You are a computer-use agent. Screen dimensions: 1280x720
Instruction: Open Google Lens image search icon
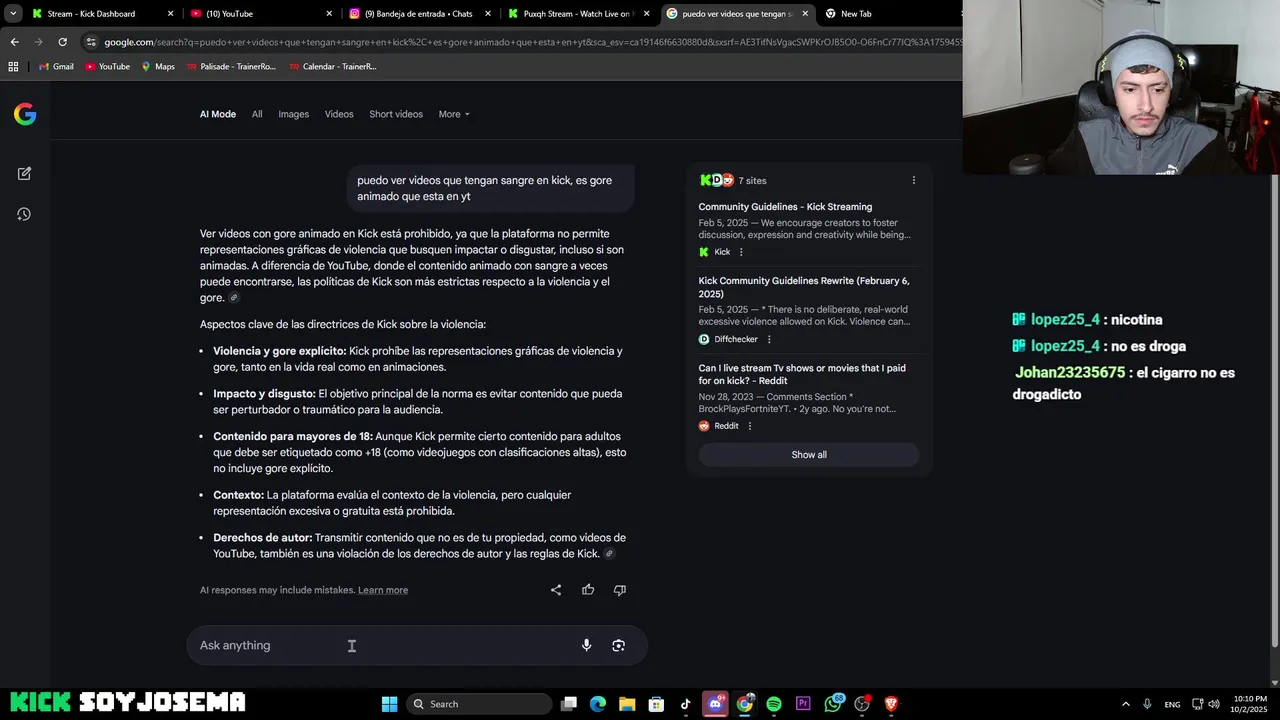(618, 645)
